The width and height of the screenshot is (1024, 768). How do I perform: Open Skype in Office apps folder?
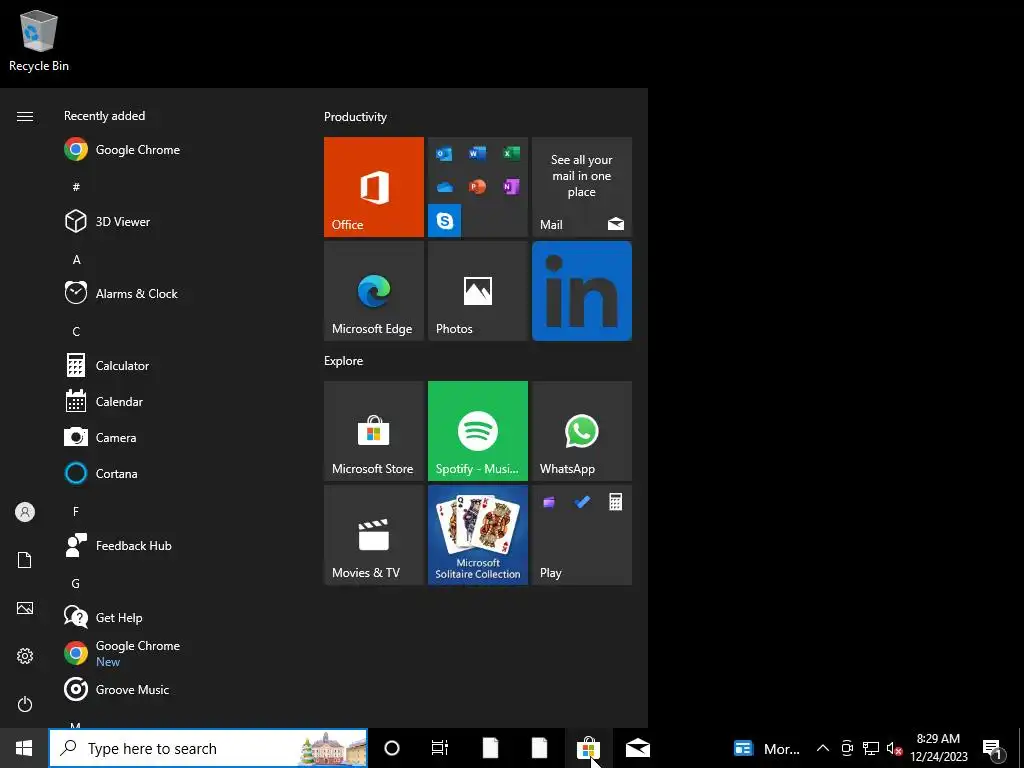[x=445, y=221]
